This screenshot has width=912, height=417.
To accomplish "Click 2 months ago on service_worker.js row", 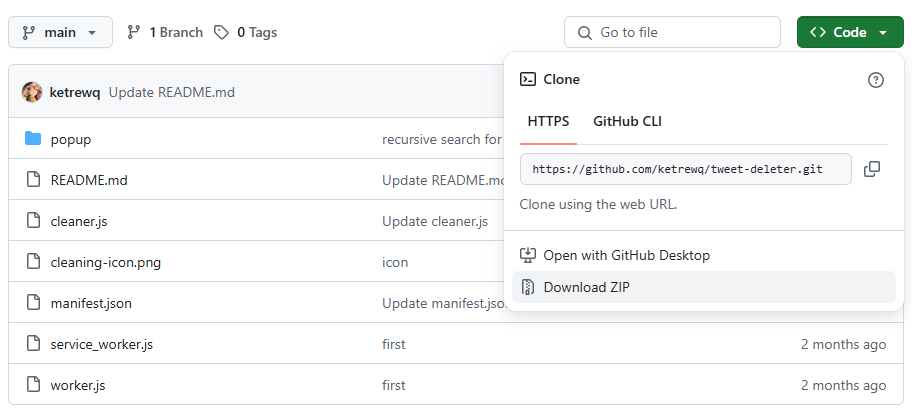I will pos(843,344).
